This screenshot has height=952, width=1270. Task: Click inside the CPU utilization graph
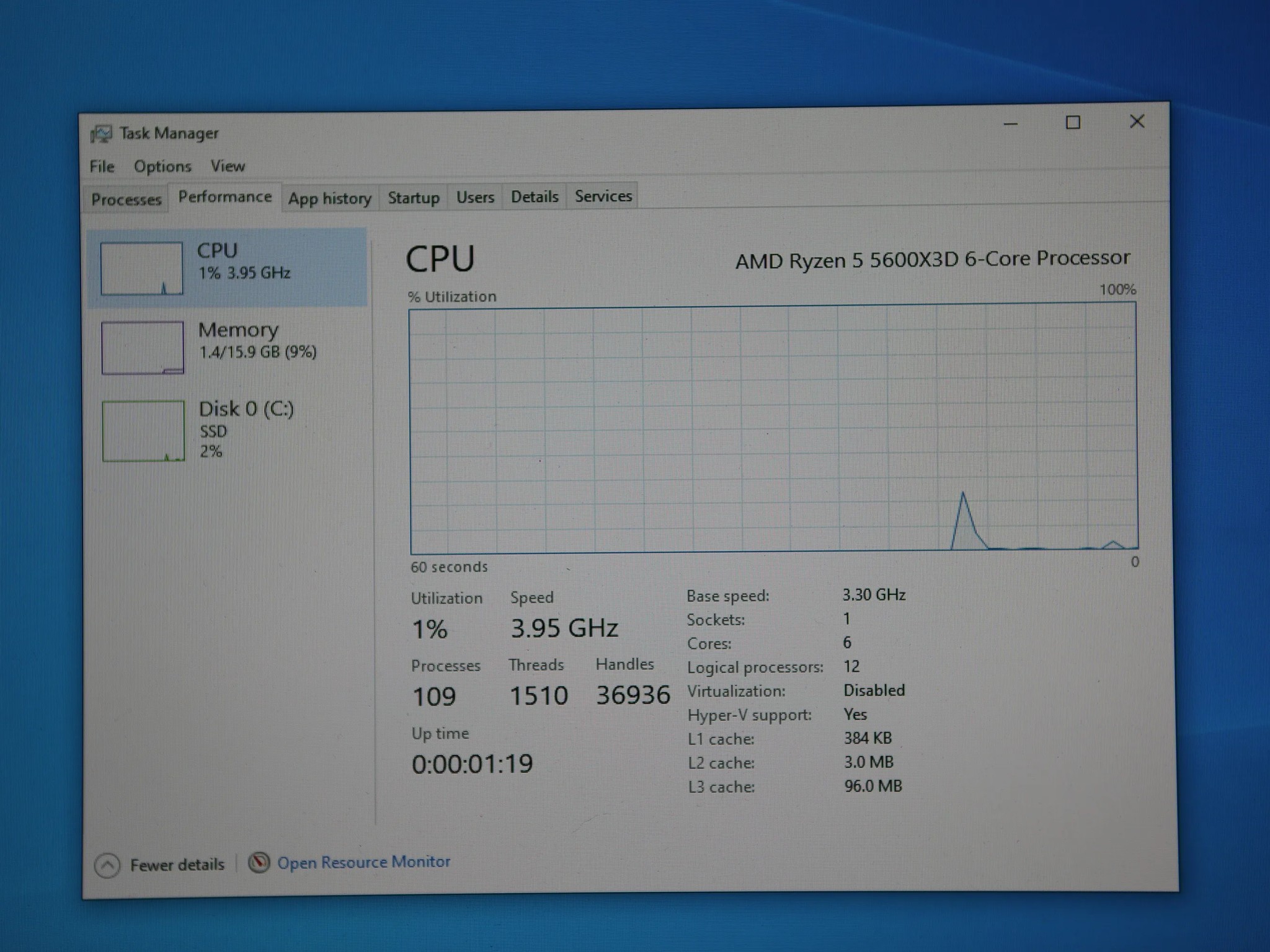(773, 429)
